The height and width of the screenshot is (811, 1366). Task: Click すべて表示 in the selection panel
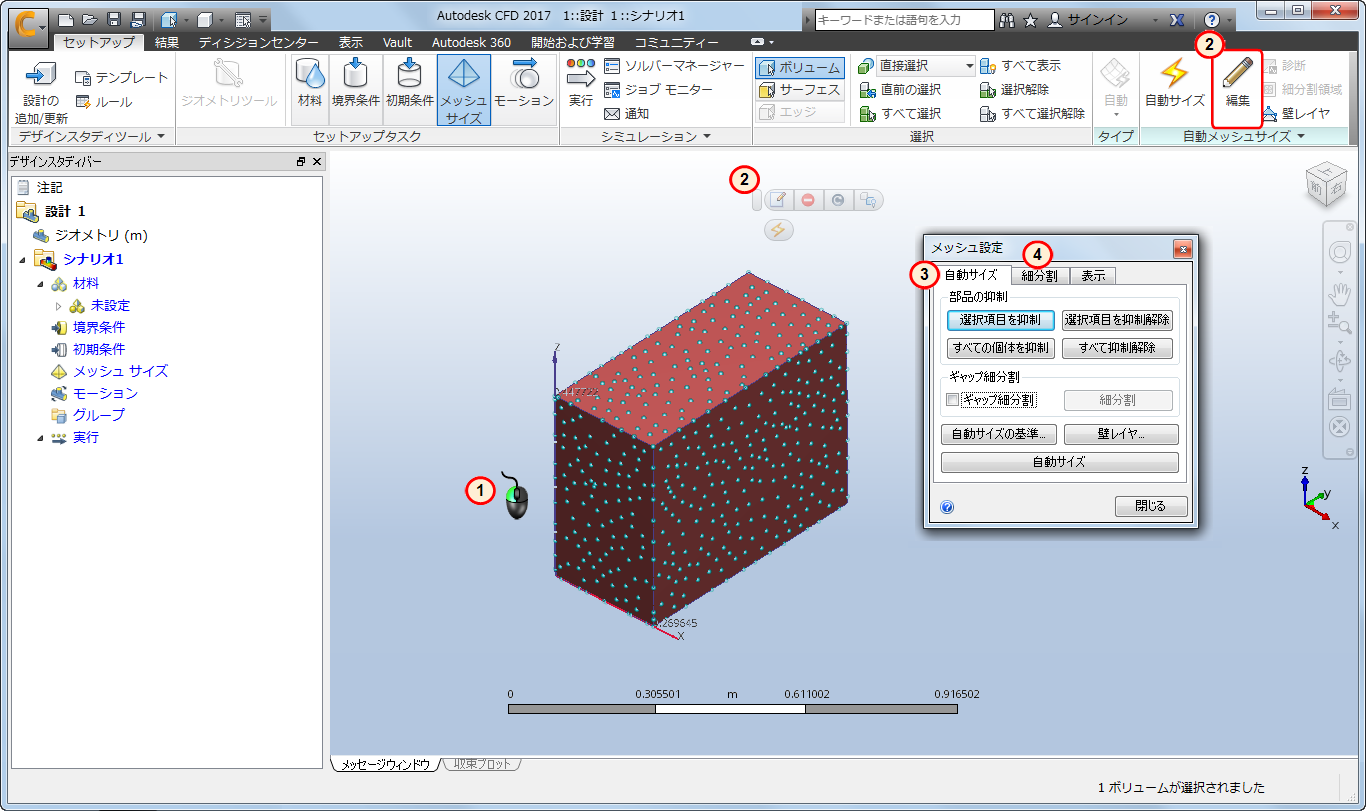(x=1021, y=66)
